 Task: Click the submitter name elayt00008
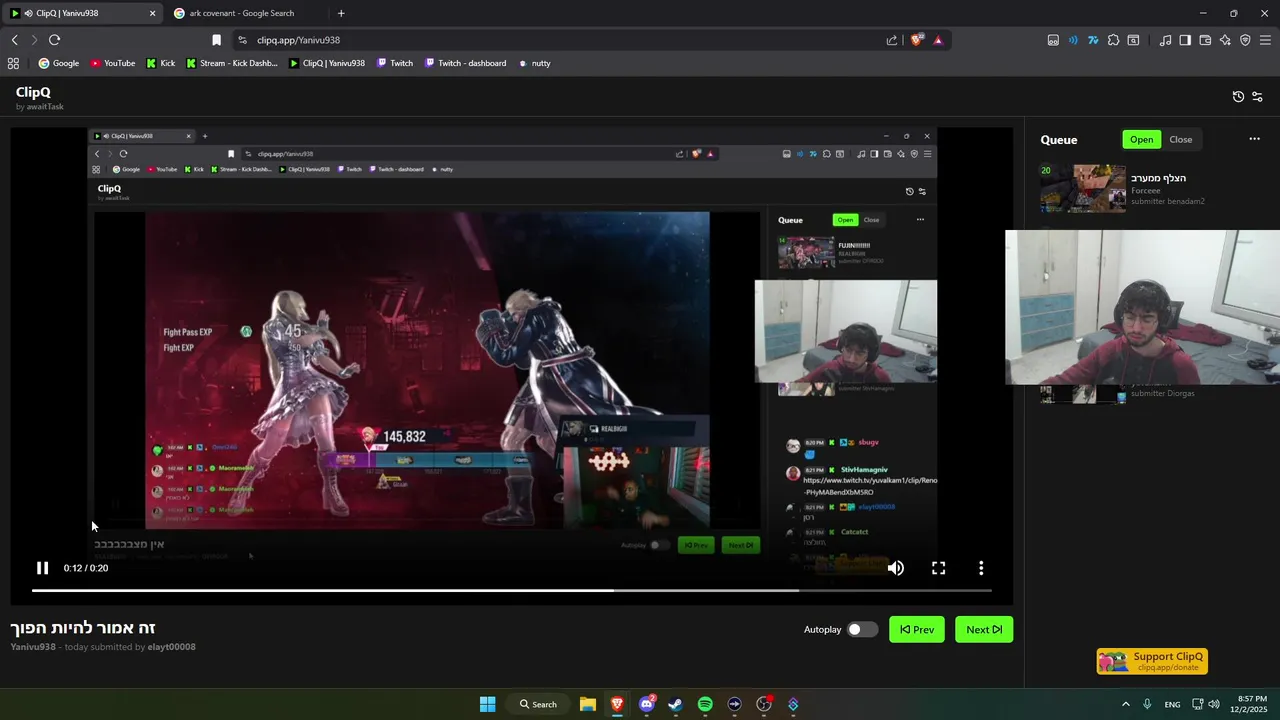172,647
